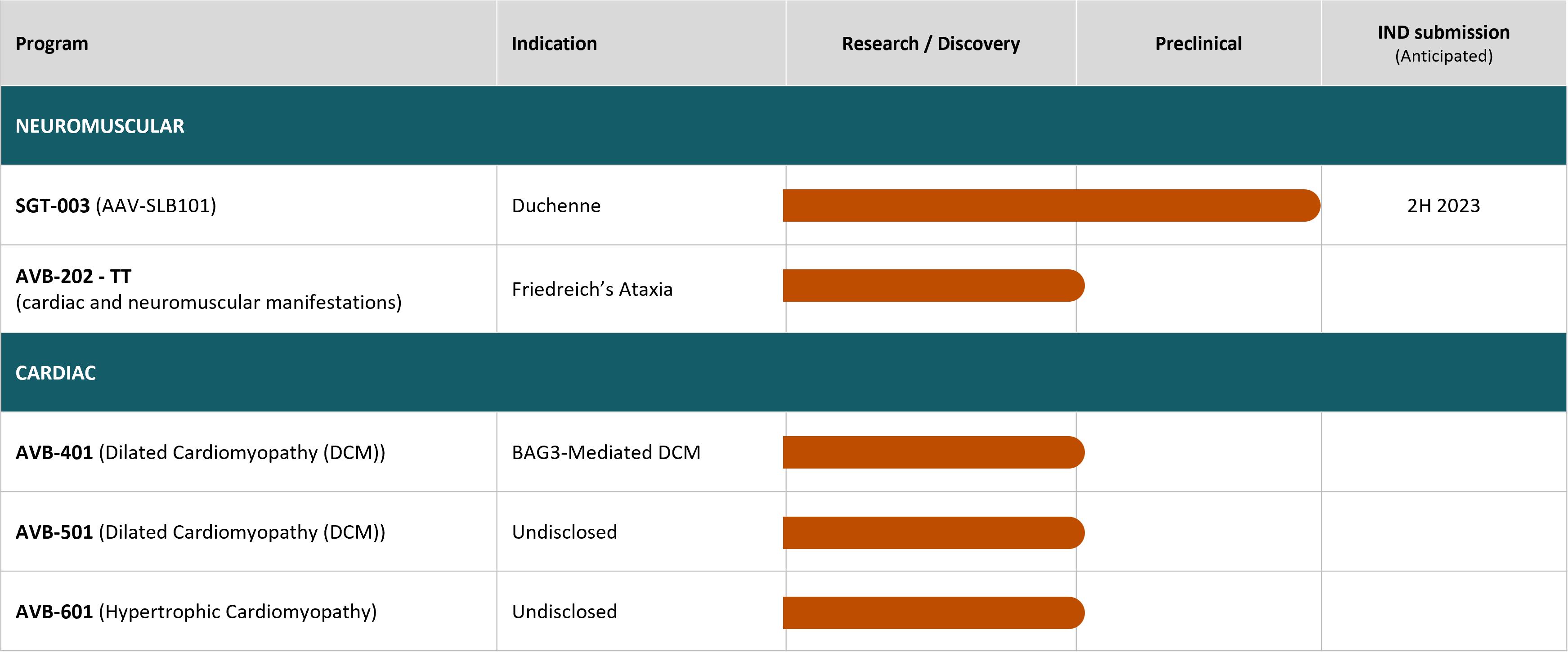Click the AVB-202 - TT program
This screenshot has width=1568, height=652.
pyautogui.click(x=74, y=277)
